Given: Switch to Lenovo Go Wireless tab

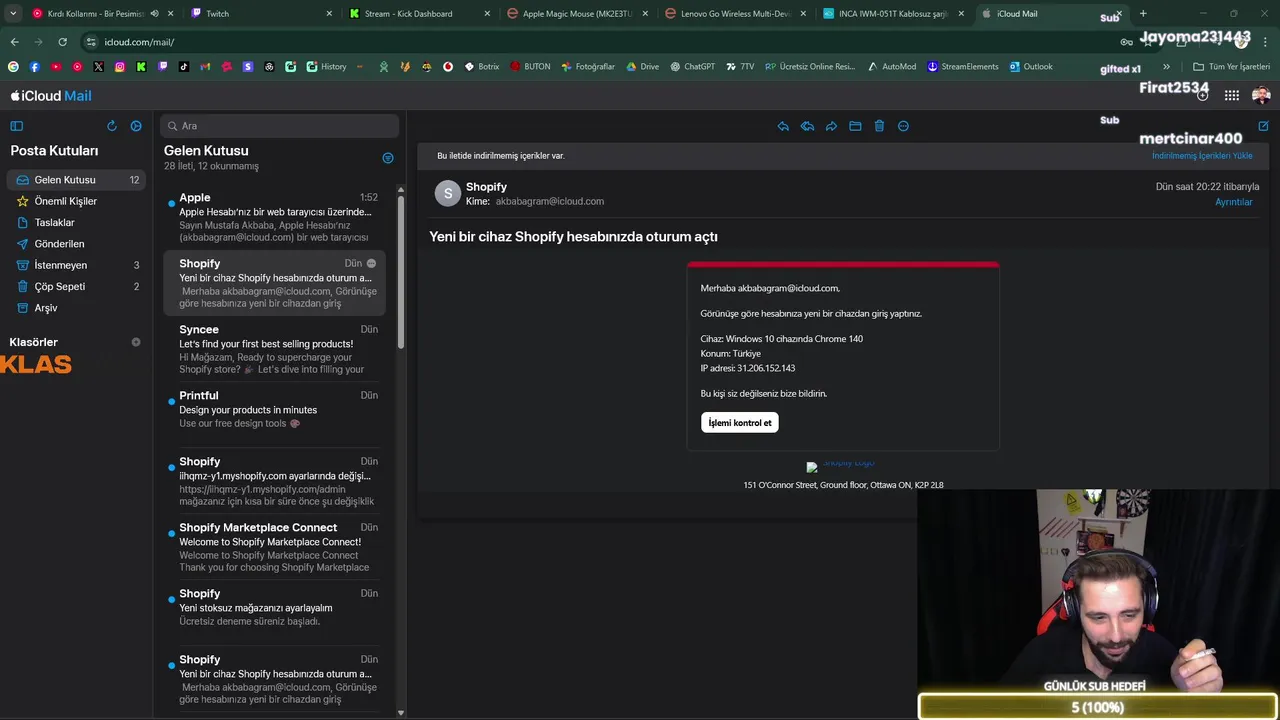Looking at the screenshot, I should [x=736, y=14].
